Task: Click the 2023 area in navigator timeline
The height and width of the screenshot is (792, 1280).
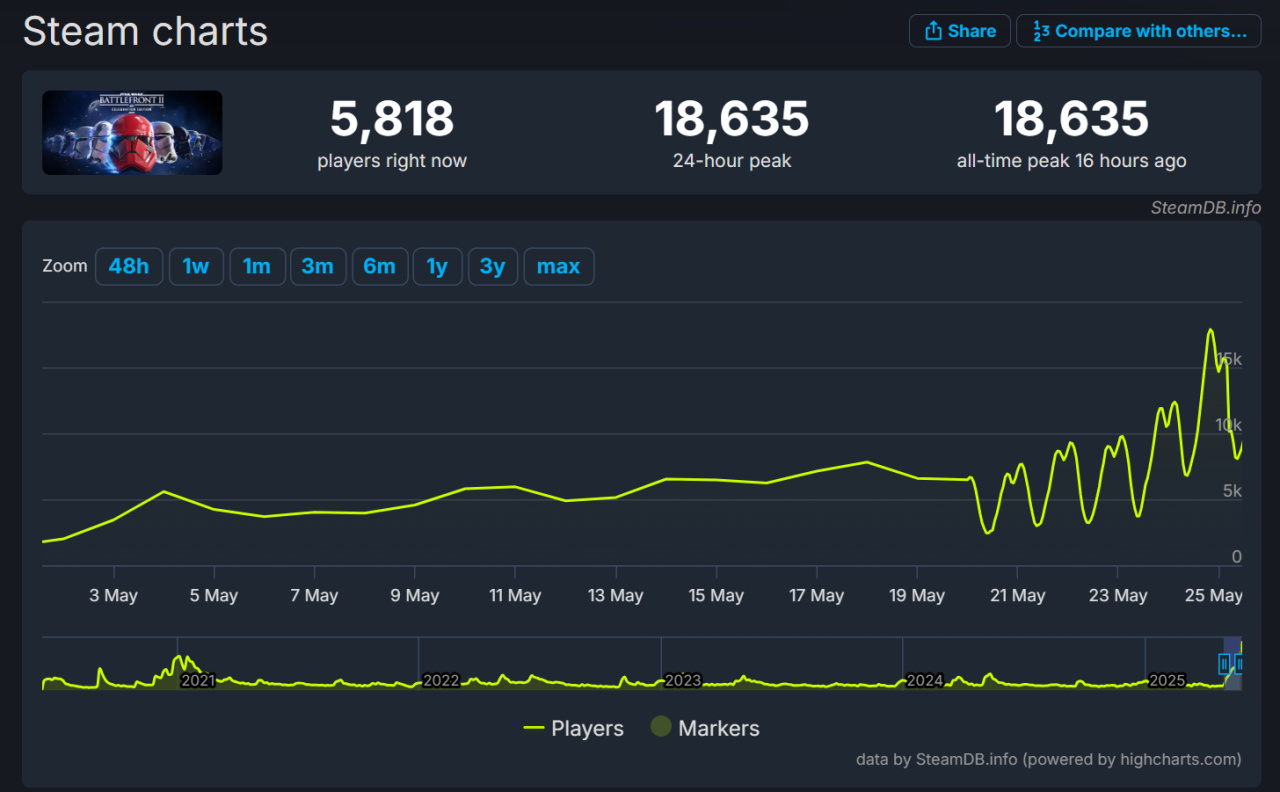Action: click(x=682, y=680)
